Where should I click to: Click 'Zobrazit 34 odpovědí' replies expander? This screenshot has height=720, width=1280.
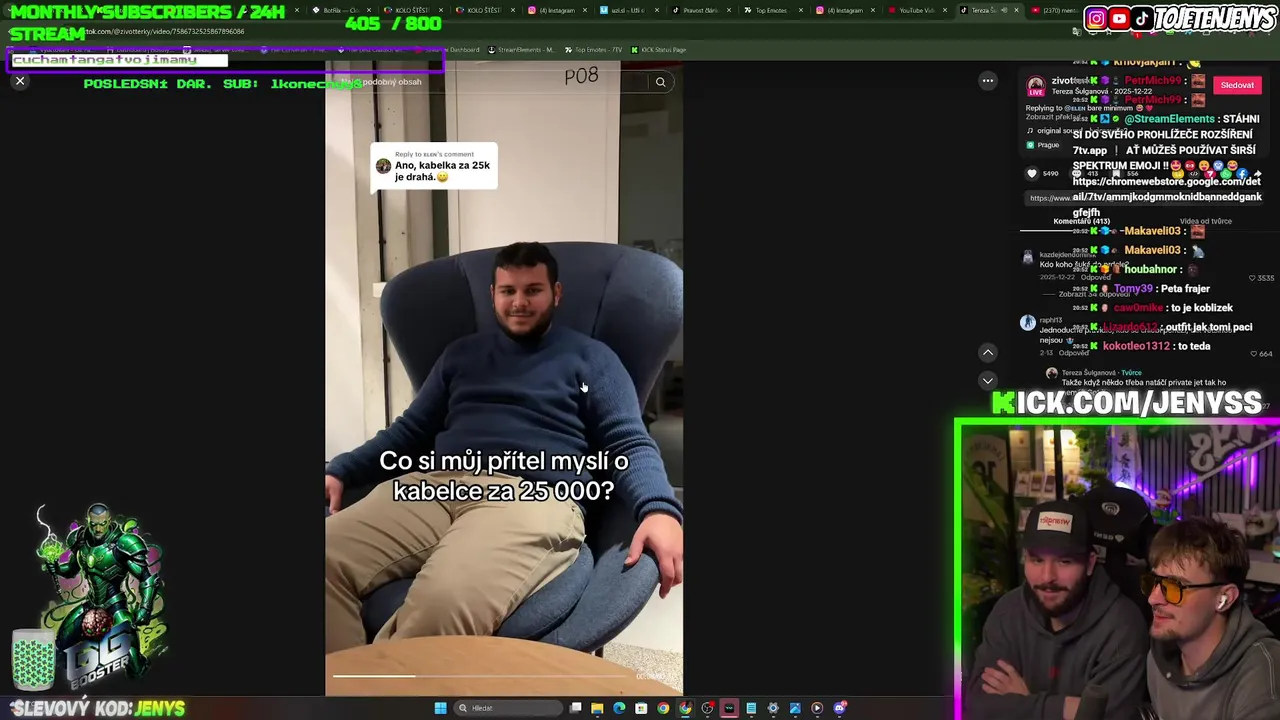pyautogui.click(x=1094, y=294)
